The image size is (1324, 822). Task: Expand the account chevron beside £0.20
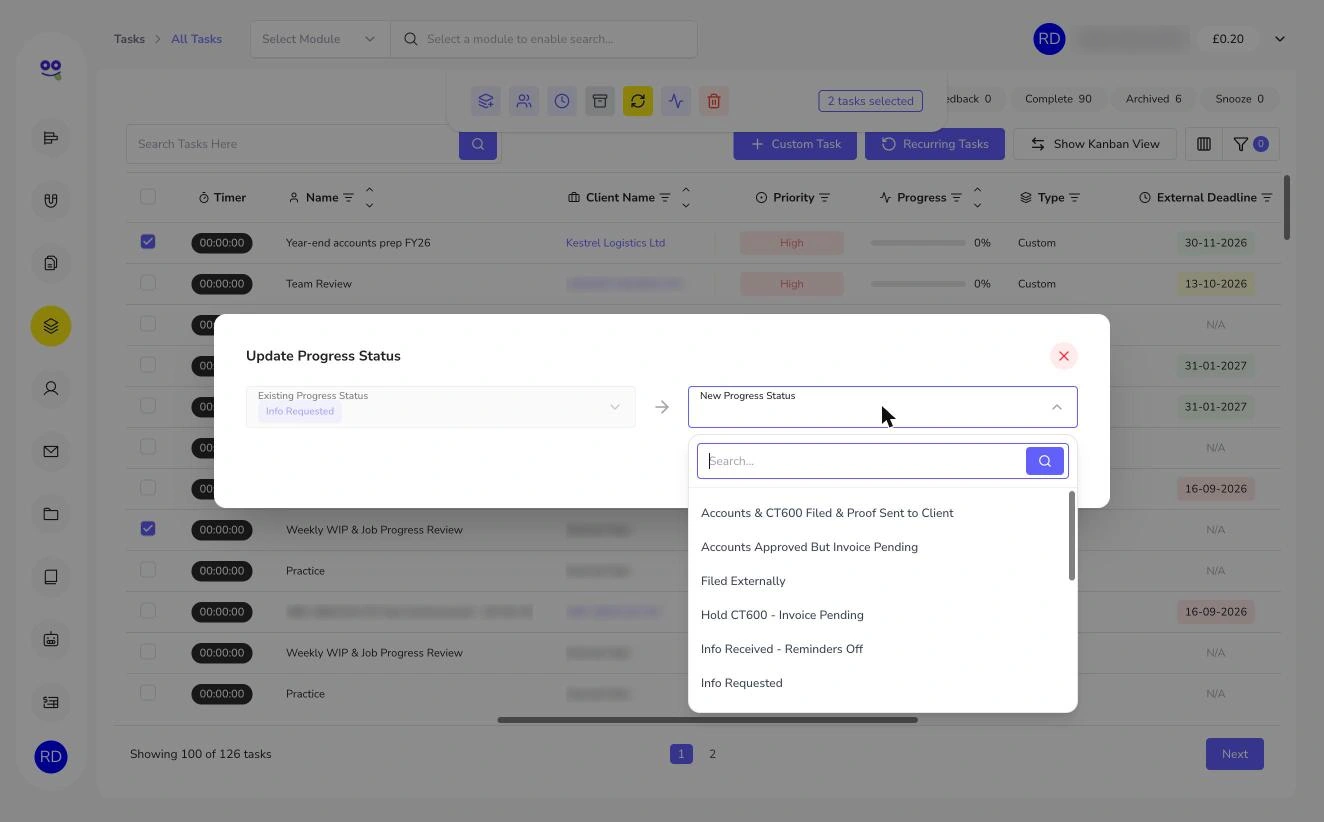pos(1280,39)
